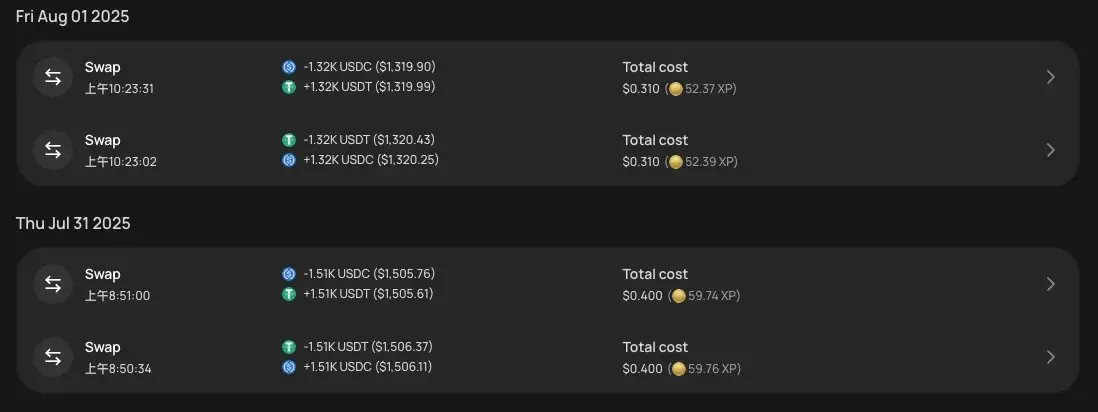This screenshot has height=412, width=1098.
Task: Click the USDT icon next to +1.32K USDT ($1,319.99)
Action: tap(289, 87)
